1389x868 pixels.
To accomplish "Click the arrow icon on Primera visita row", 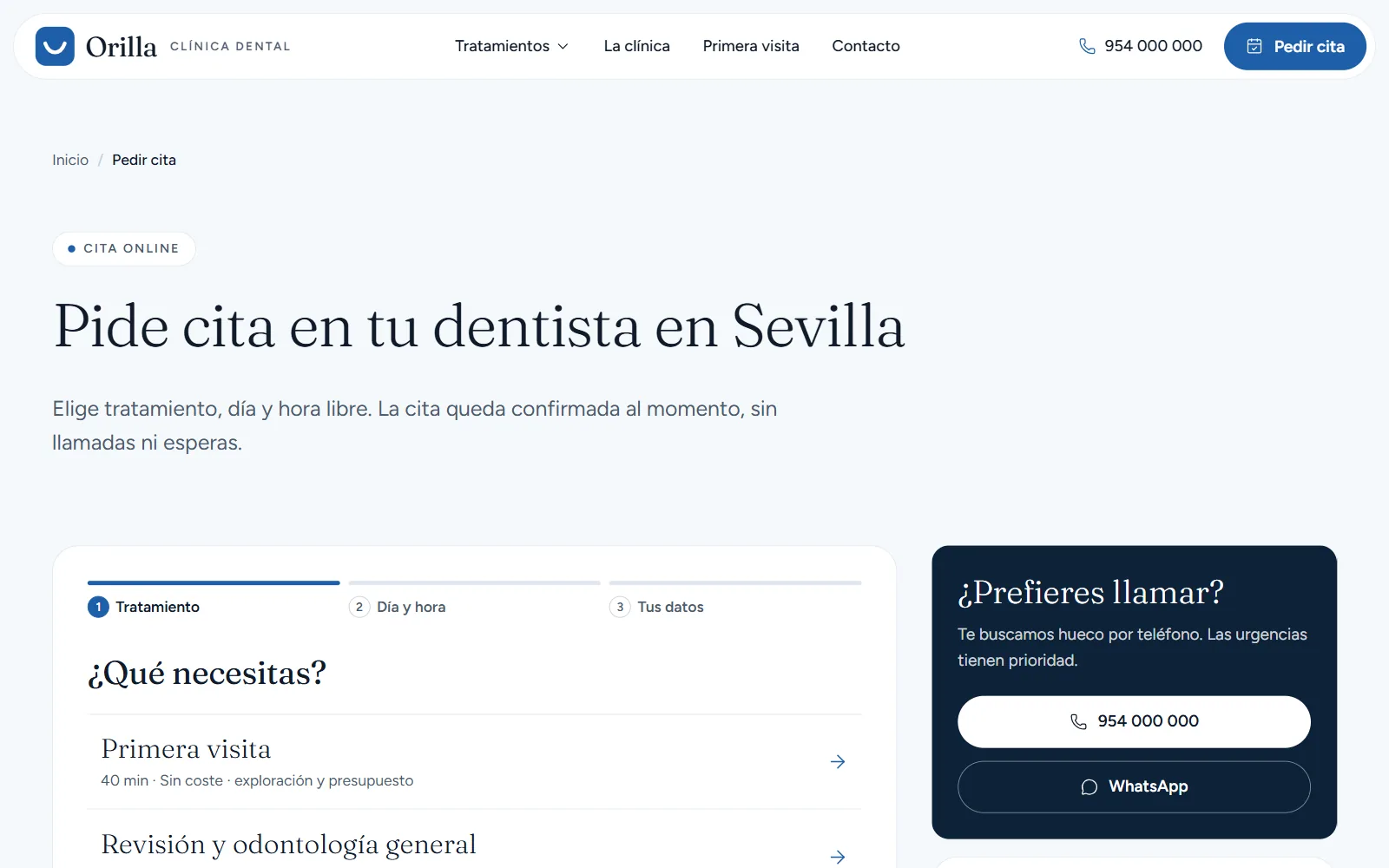I will click(x=838, y=761).
